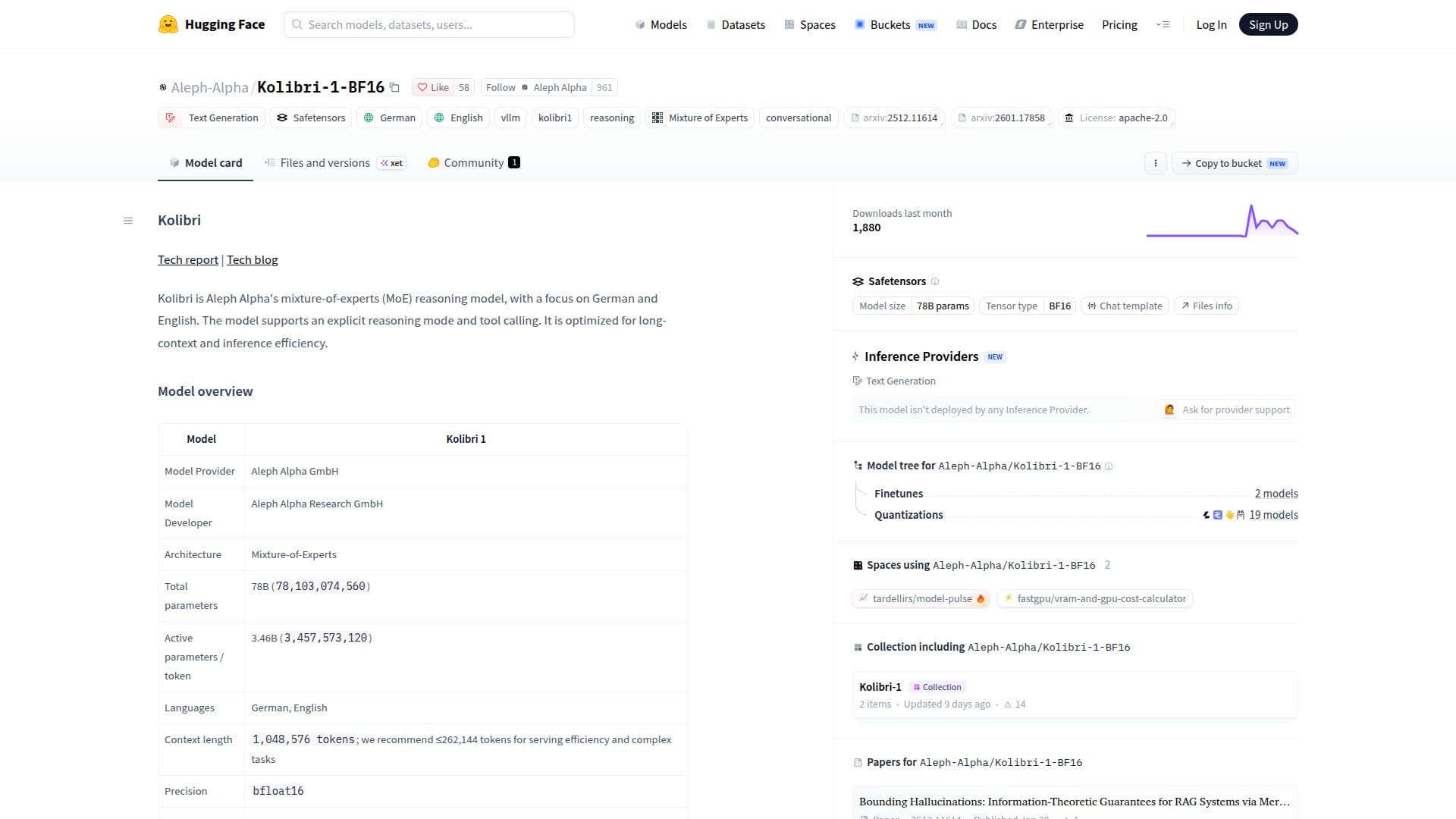Open Files info button

click(x=1206, y=306)
